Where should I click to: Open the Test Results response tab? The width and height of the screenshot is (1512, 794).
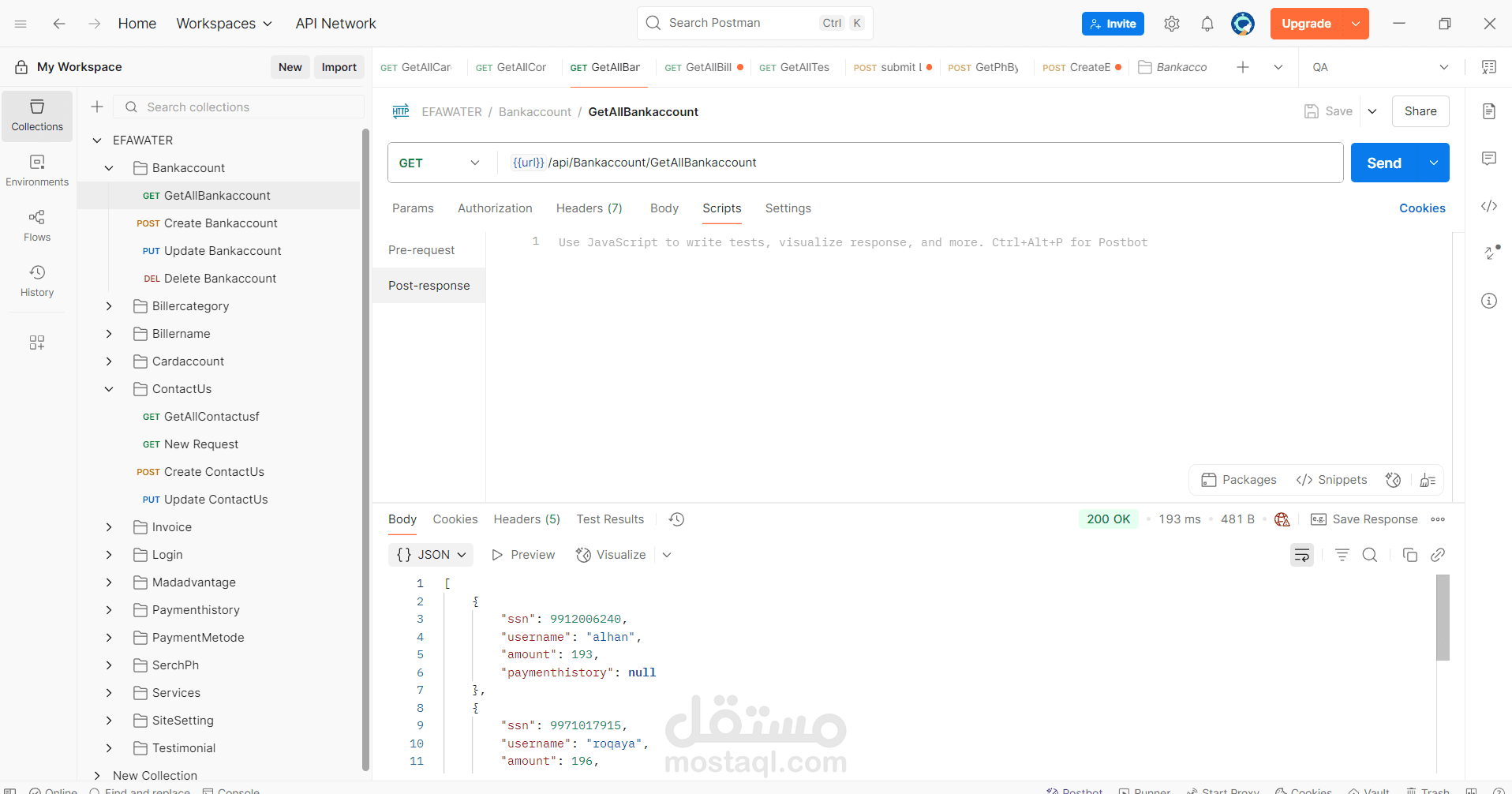(x=610, y=519)
